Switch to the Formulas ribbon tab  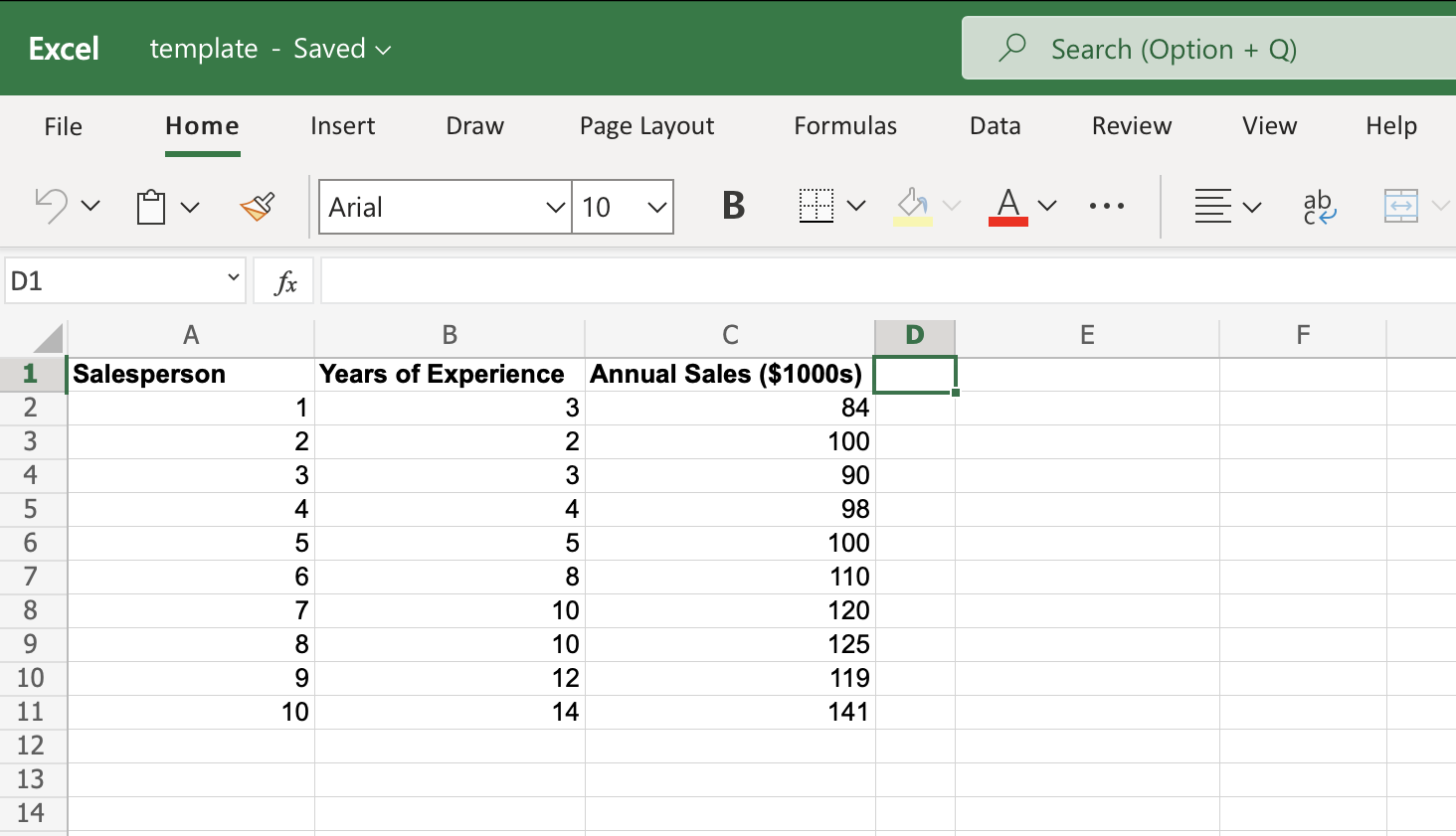pyautogui.click(x=845, y=126)
